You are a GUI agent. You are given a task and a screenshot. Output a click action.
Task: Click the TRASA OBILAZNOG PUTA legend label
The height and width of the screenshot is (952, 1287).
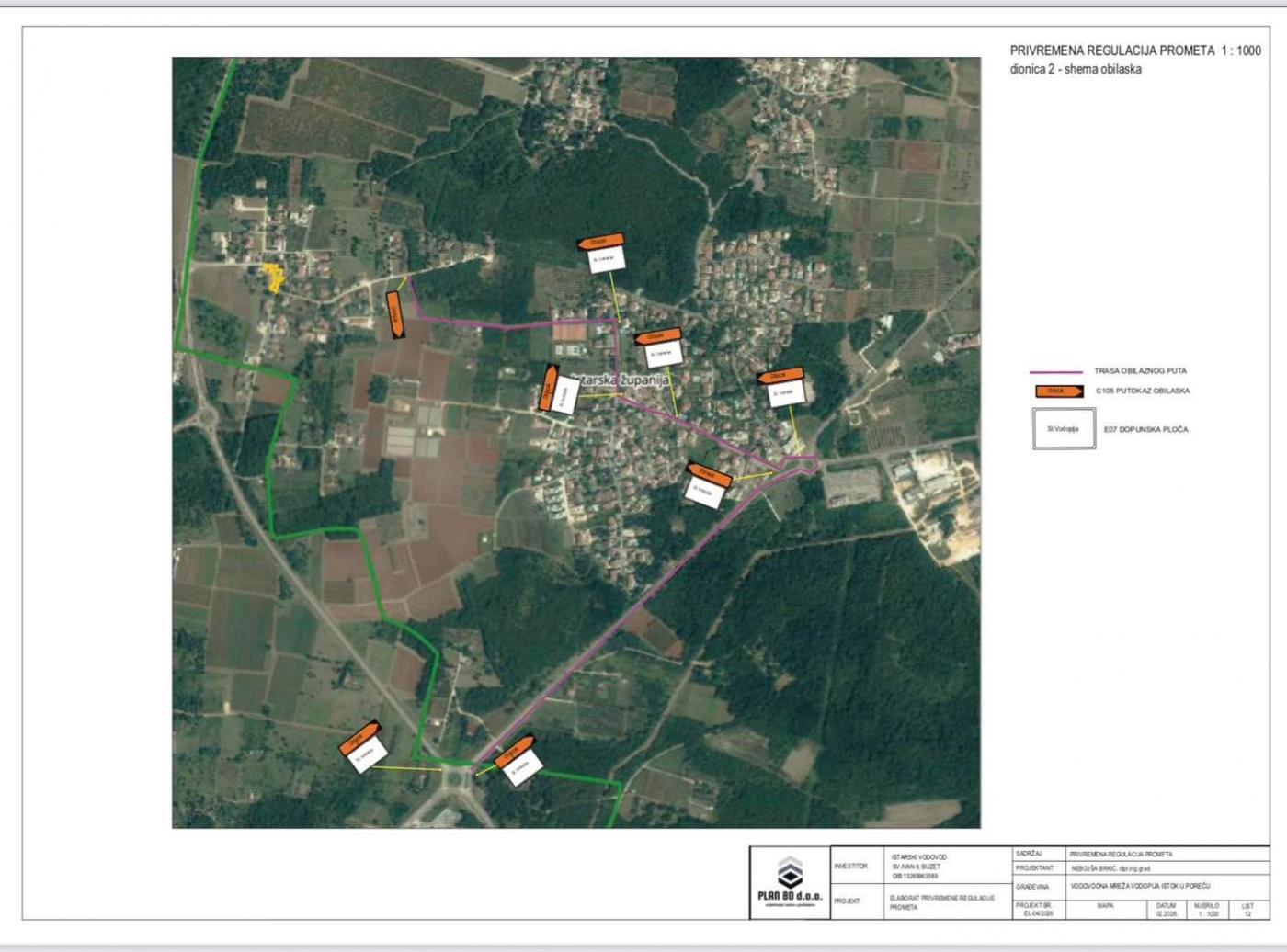pos(1140,371)
